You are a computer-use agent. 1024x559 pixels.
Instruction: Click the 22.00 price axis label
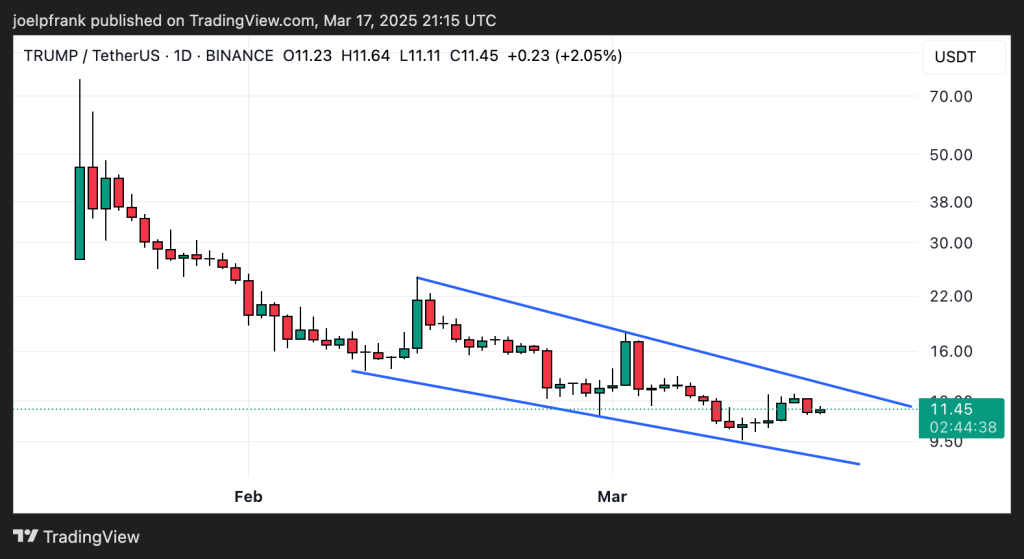[x=952, y=296]
